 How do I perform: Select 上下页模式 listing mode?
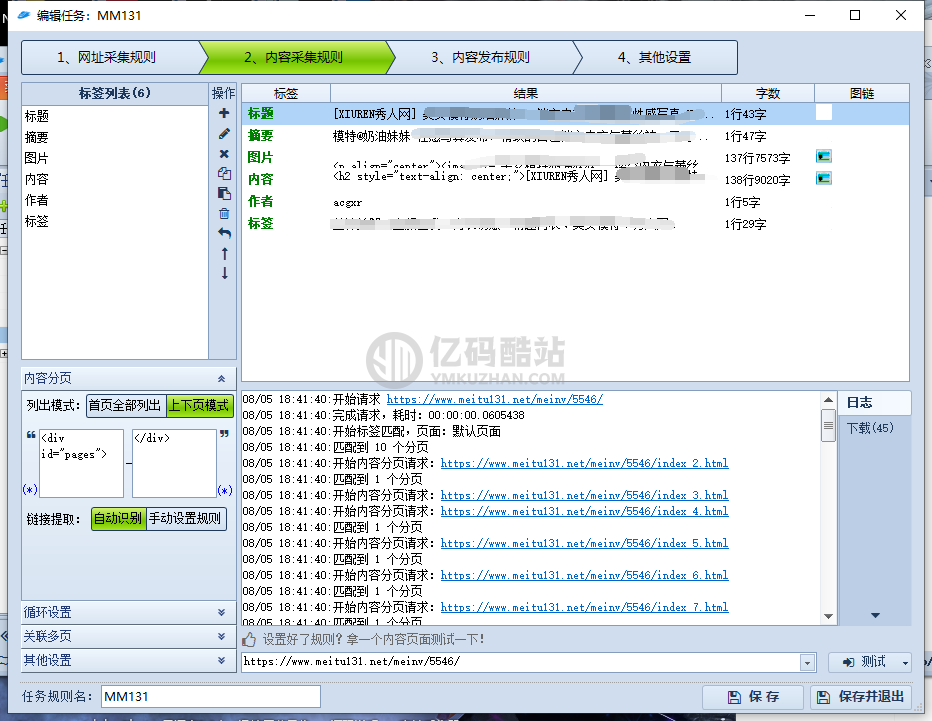(x=199, y=405)
